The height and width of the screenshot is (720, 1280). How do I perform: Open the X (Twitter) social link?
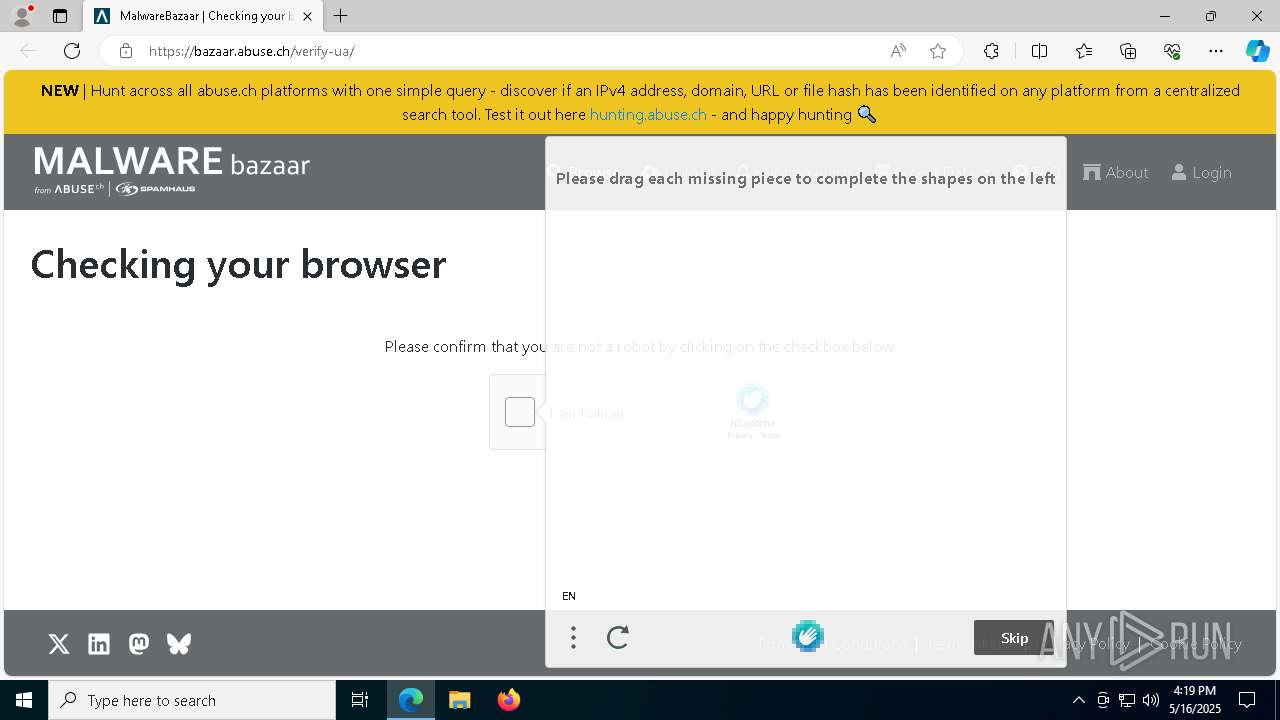point(59,644)
